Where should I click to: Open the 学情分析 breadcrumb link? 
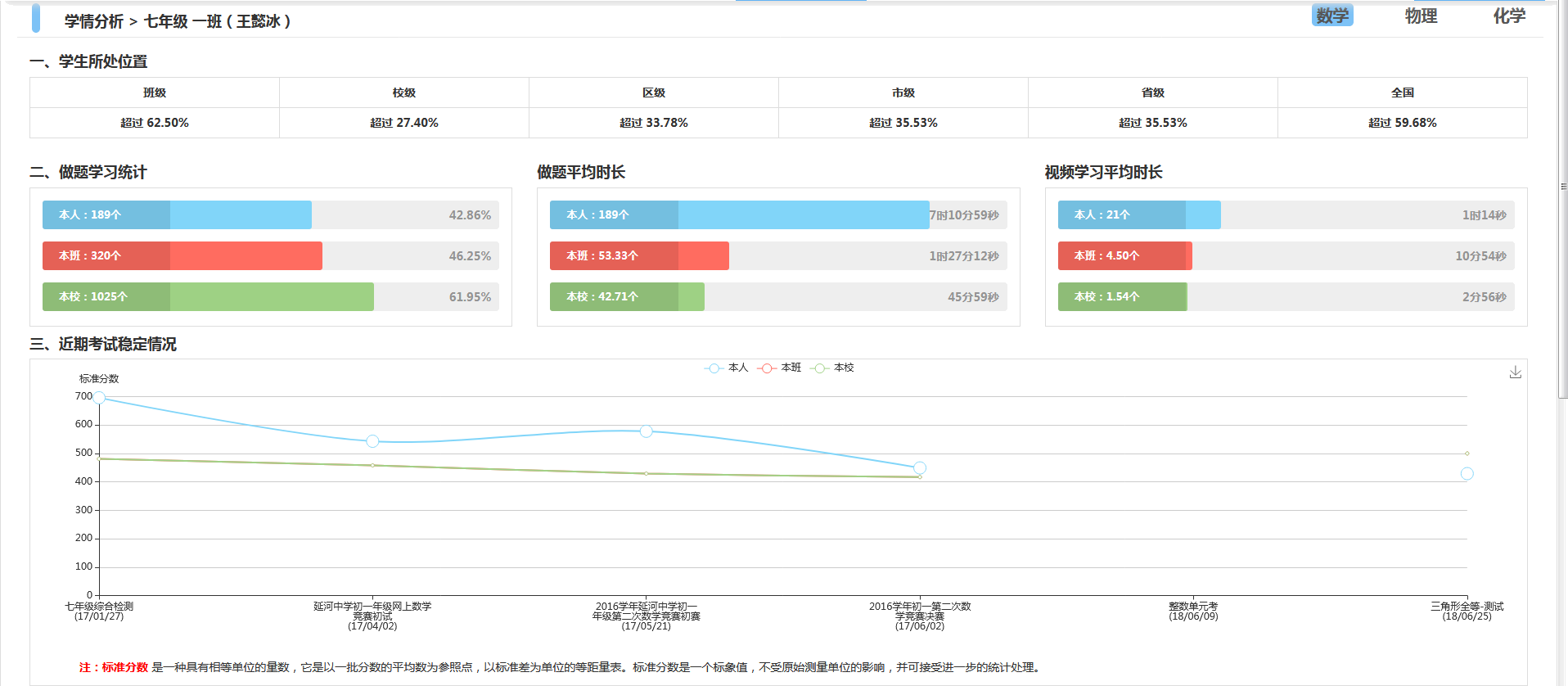pos(94,21)
